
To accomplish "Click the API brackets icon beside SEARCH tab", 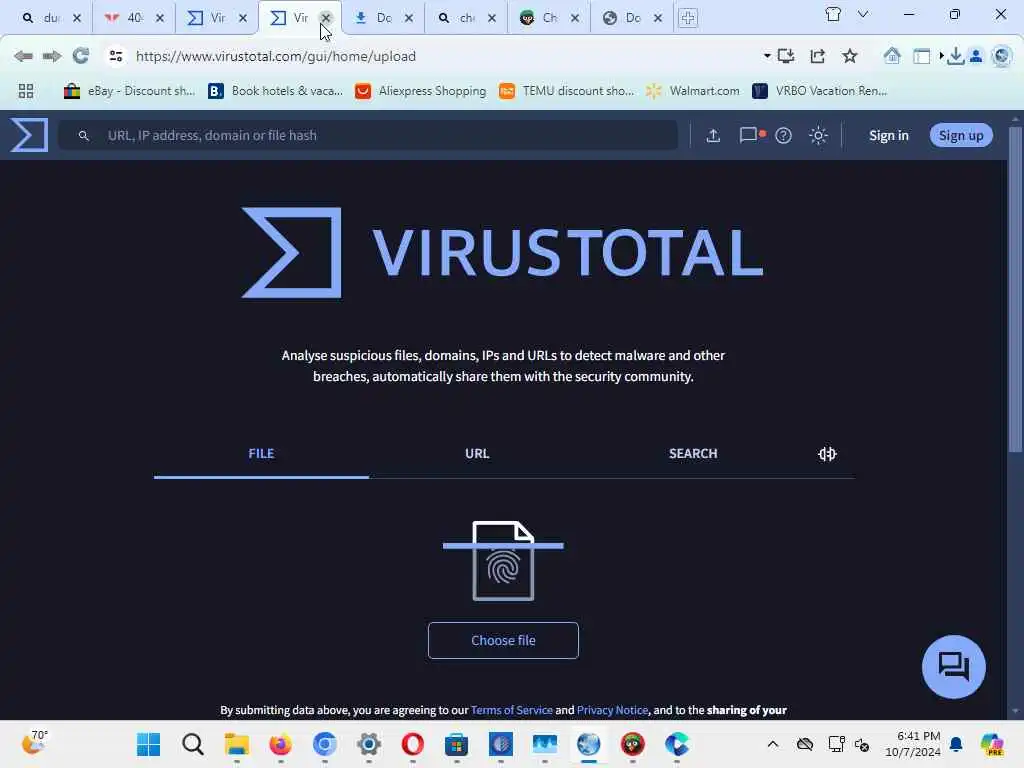I will pyautogui.click(x=827, y=454).
